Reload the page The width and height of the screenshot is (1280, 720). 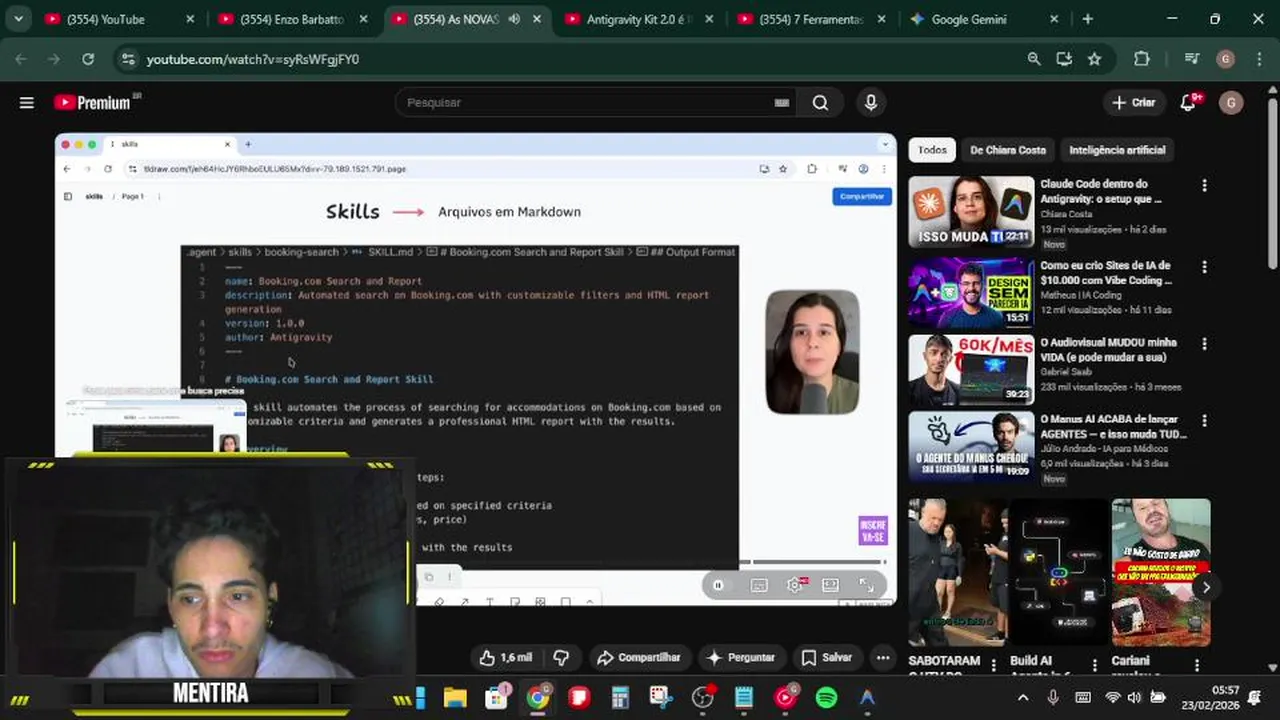(88, 59)
